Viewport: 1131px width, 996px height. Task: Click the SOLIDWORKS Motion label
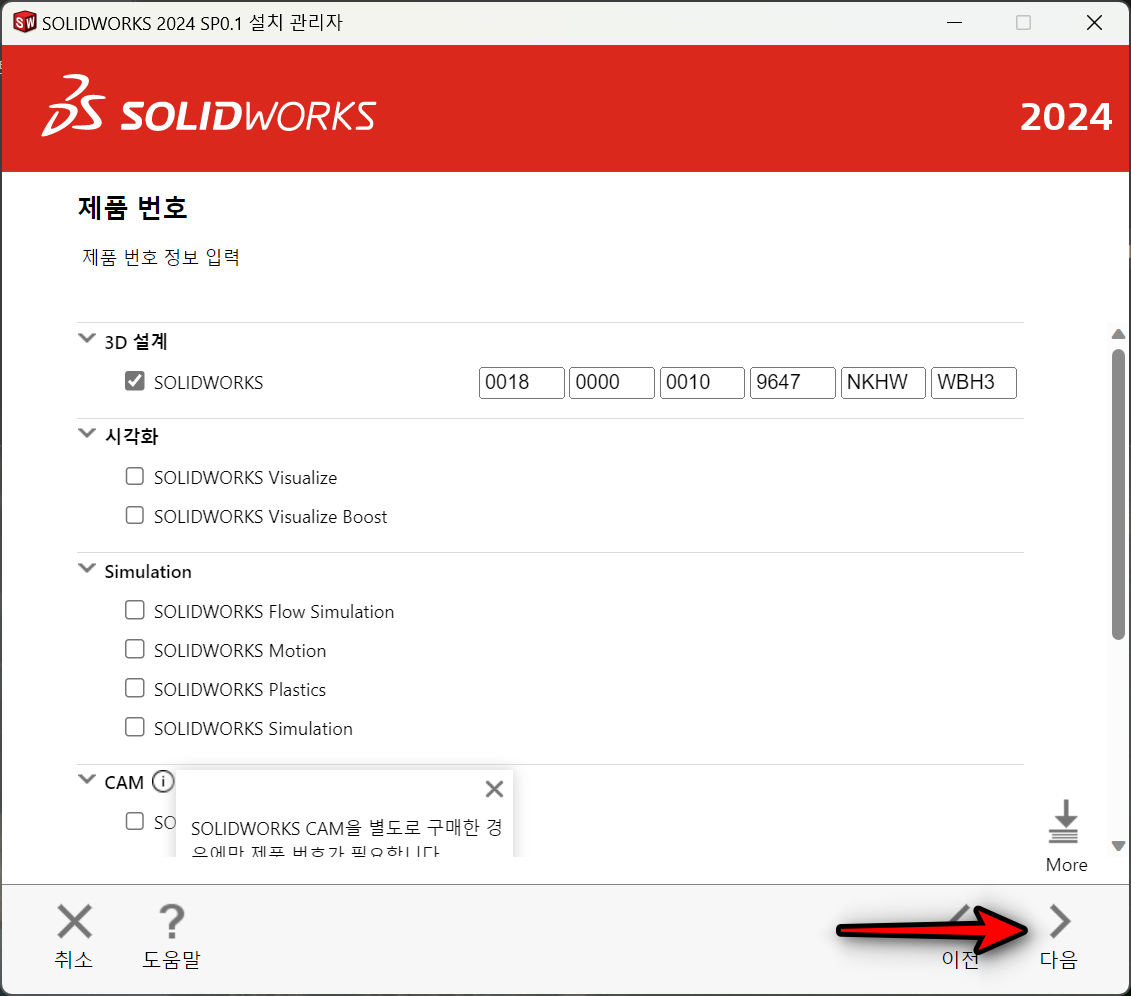tap(240, 651)
